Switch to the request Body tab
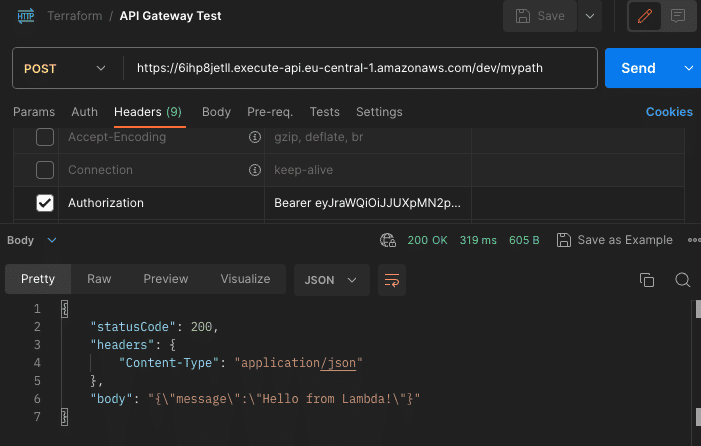The width and height of the screenshot is (701, 446). point(216,112)
